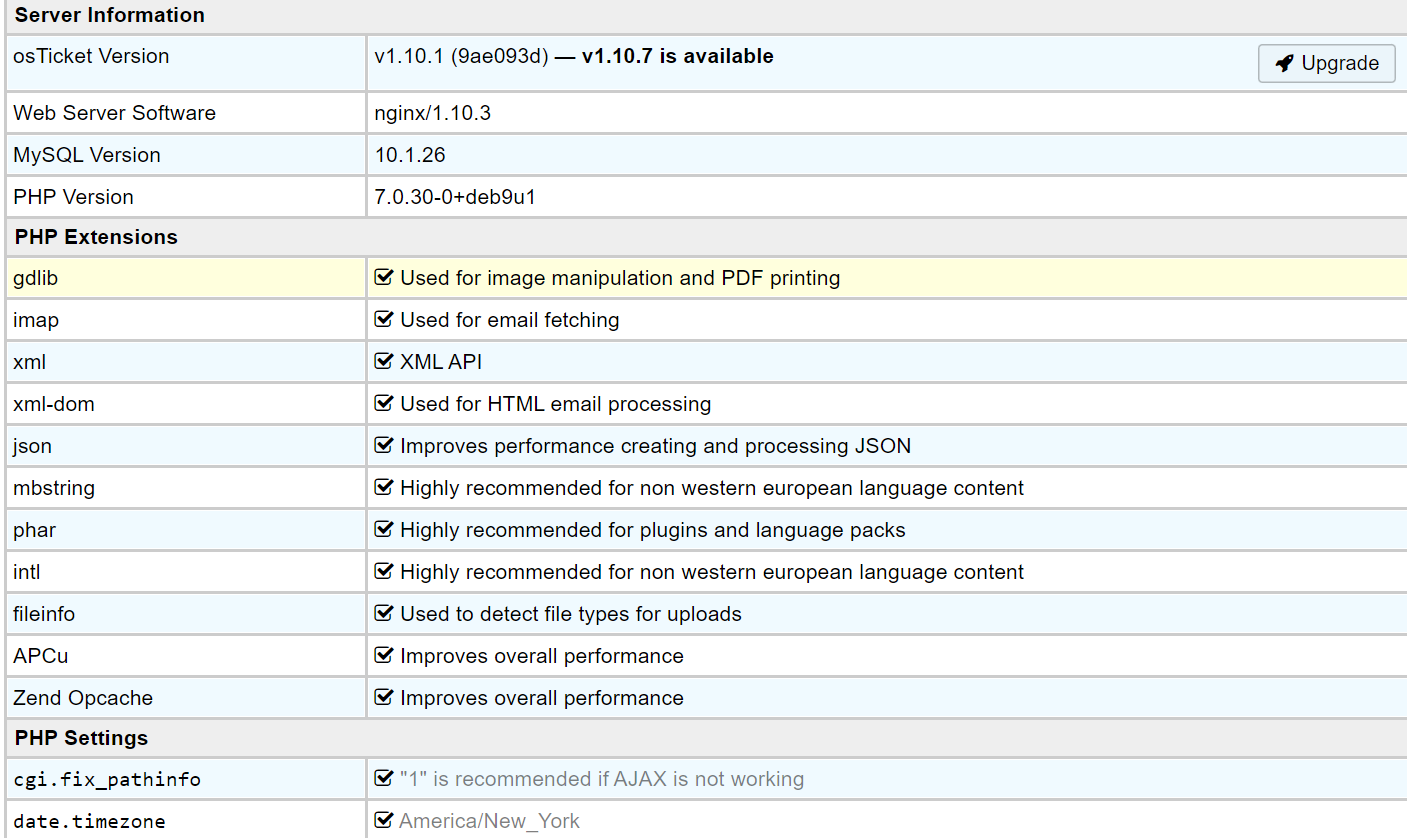Click the cgi.fix_pathinfo checkmark
The height and width of the screenshot is (838, 1407).
pyautogui.click(x=383, y=778)
